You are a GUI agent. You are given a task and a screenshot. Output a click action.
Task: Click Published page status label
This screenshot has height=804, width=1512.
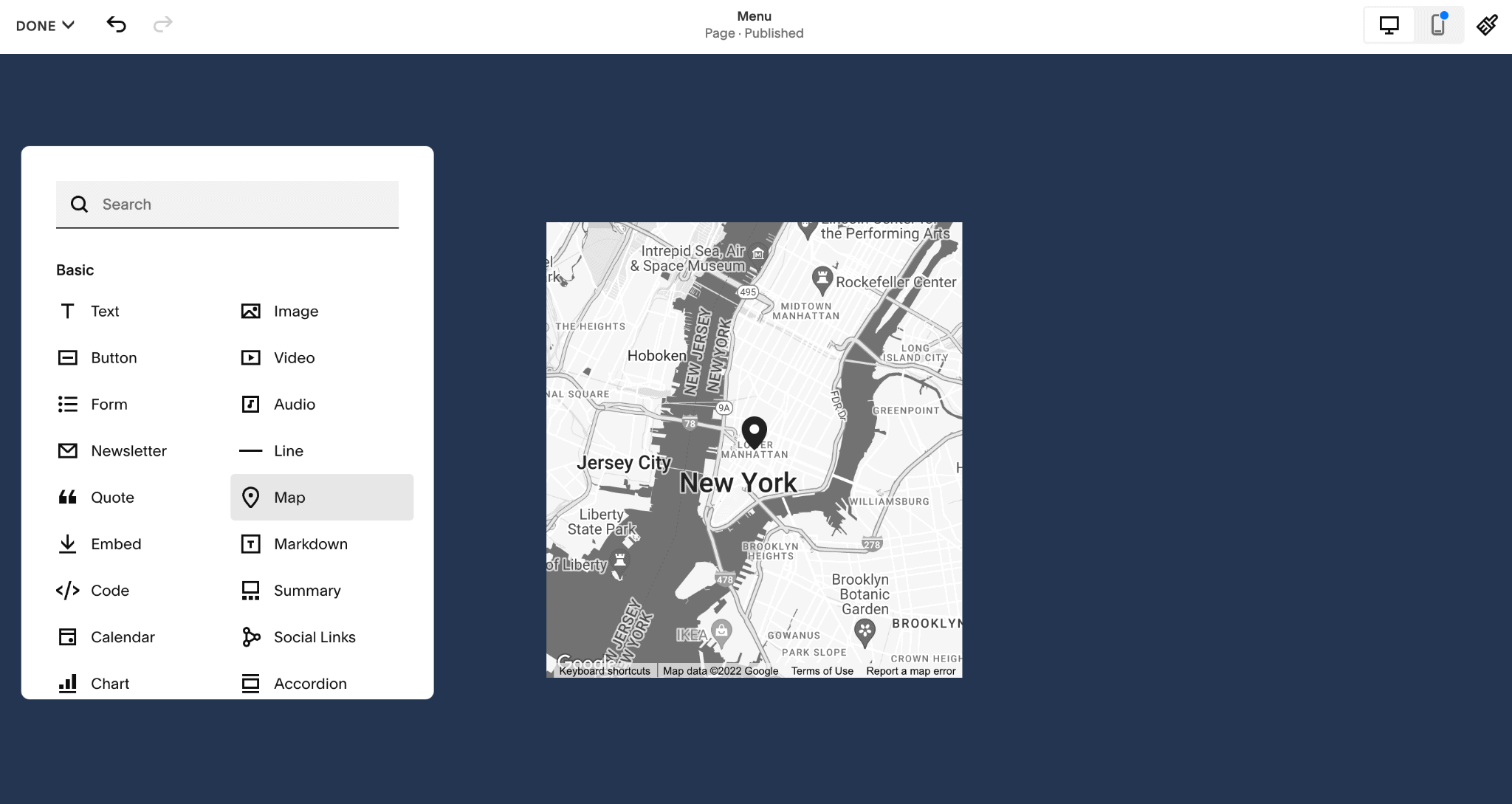tap(775, 33)
